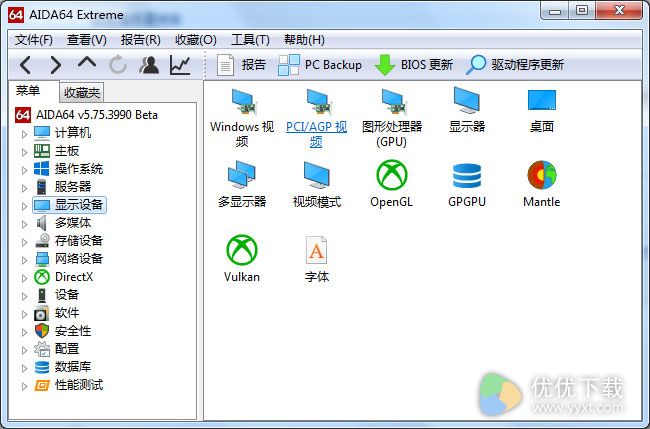Open the 字体 fonts icon

coord(317,259)
